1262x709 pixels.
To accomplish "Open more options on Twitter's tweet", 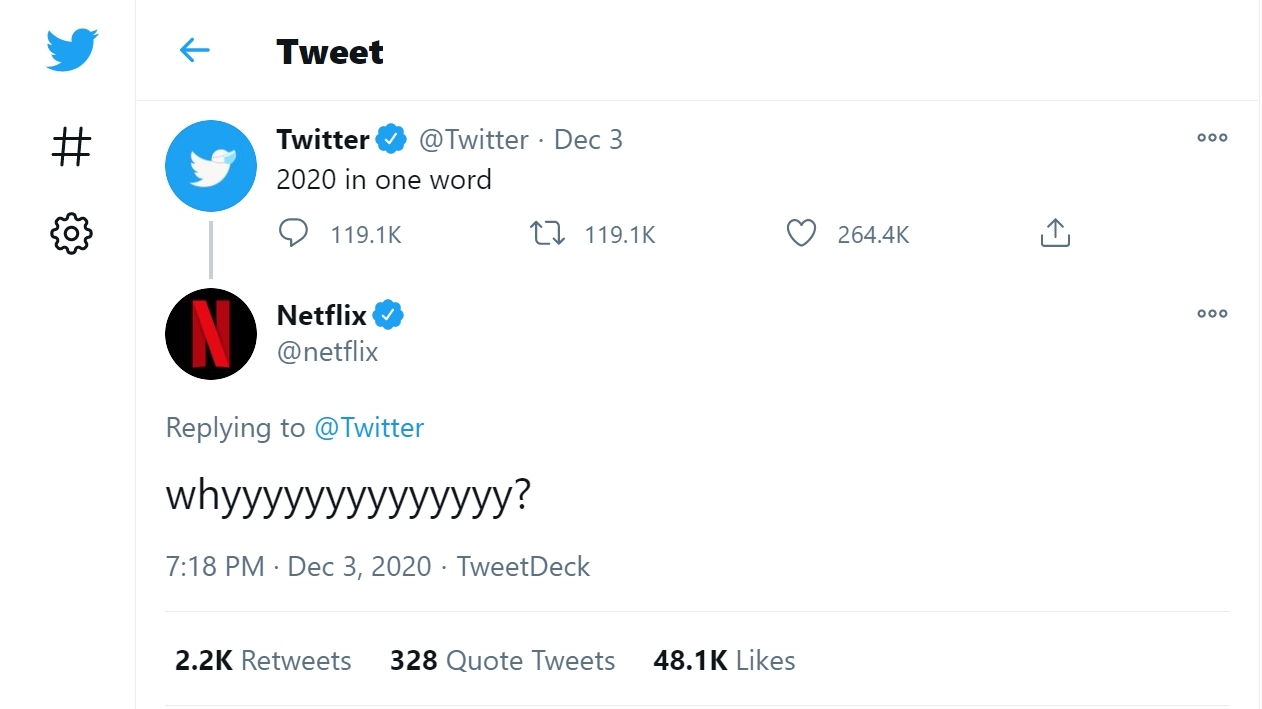I will (1212, 138).
